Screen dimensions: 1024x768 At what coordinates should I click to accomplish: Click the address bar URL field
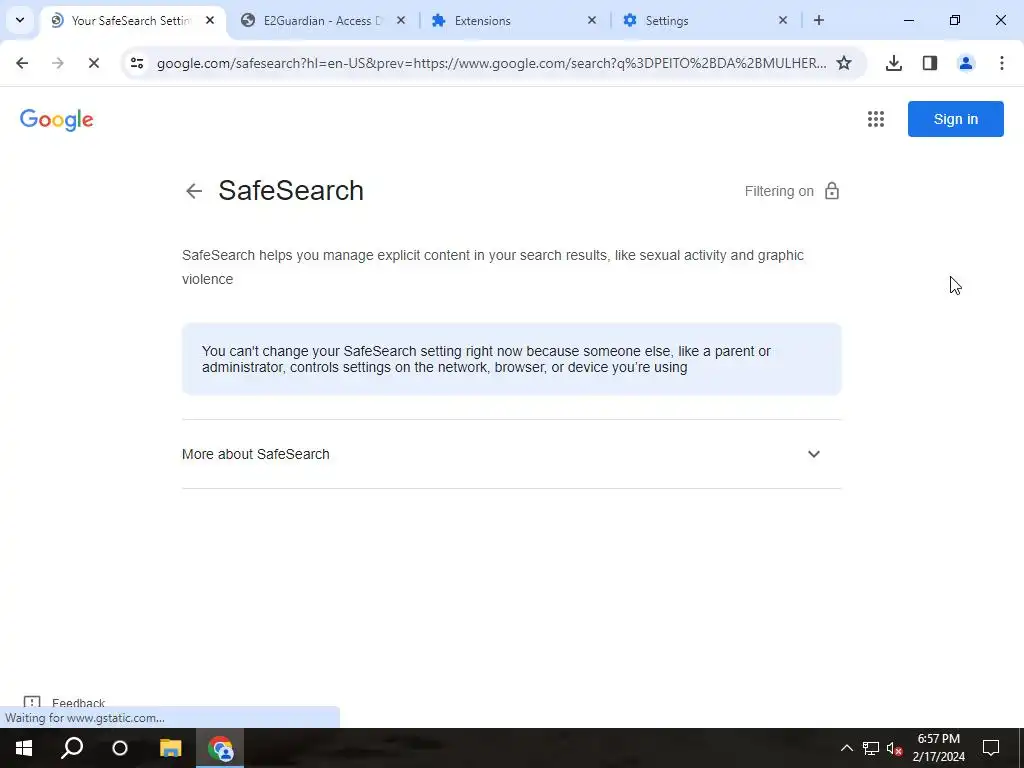coord(491,63)
